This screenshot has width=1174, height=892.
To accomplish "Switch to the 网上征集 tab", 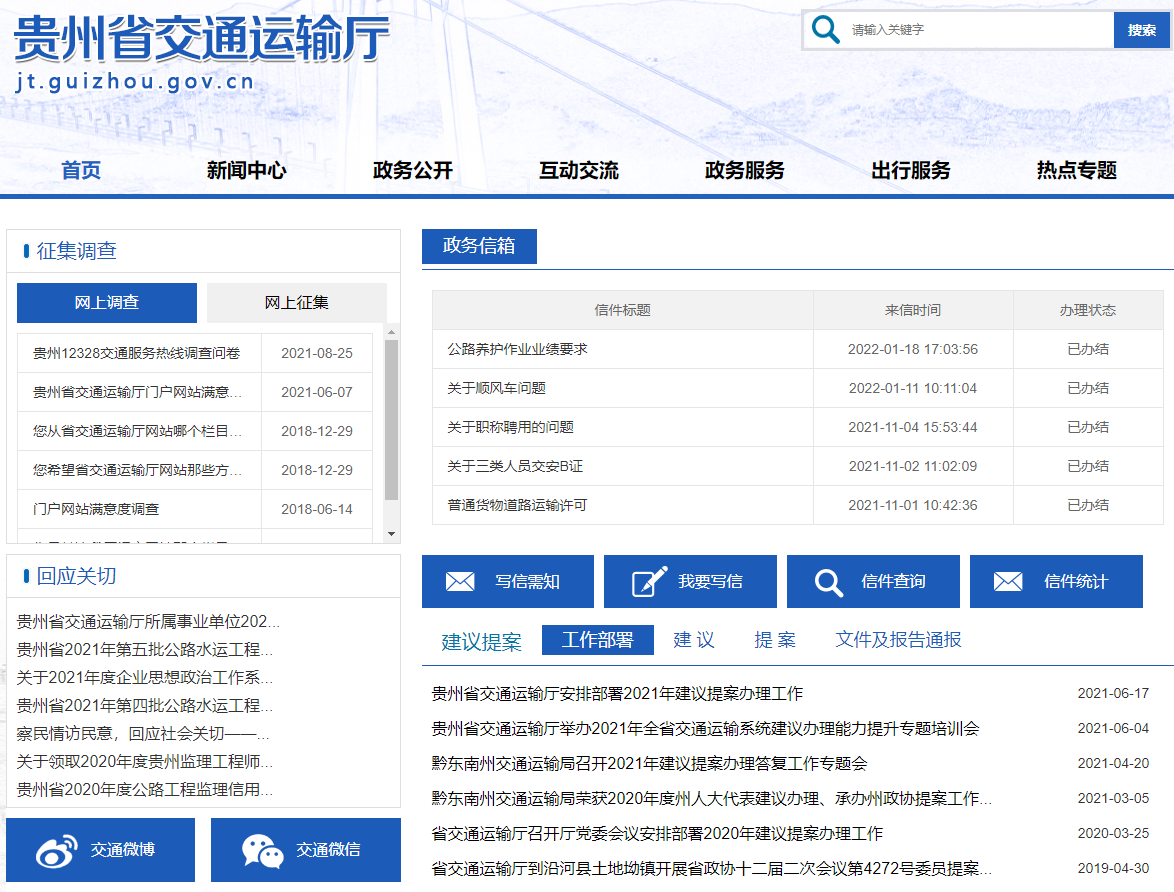I will (x=296, y=303).
